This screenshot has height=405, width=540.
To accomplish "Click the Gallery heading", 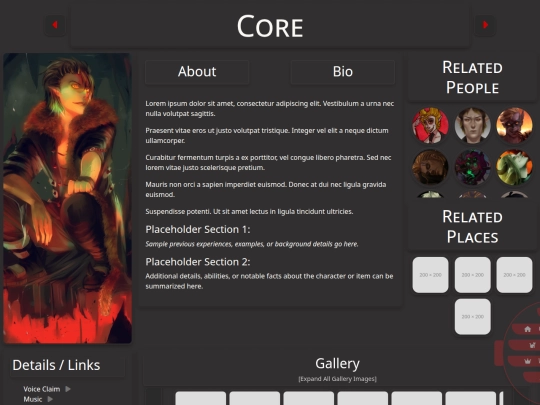I will click(x=338, y=363).
